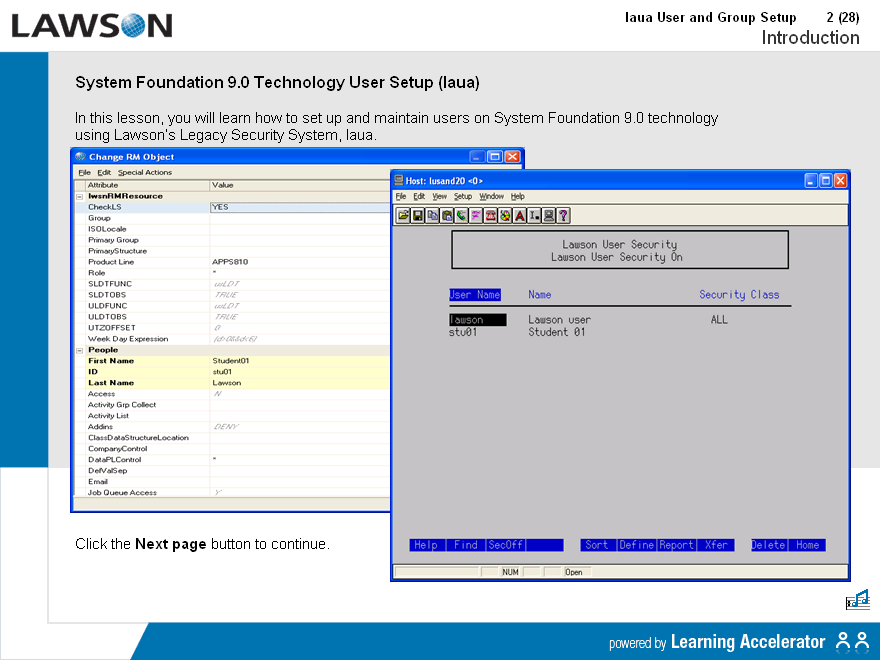Select the Activity Grp Collect attribute

[x=122, y=405]
